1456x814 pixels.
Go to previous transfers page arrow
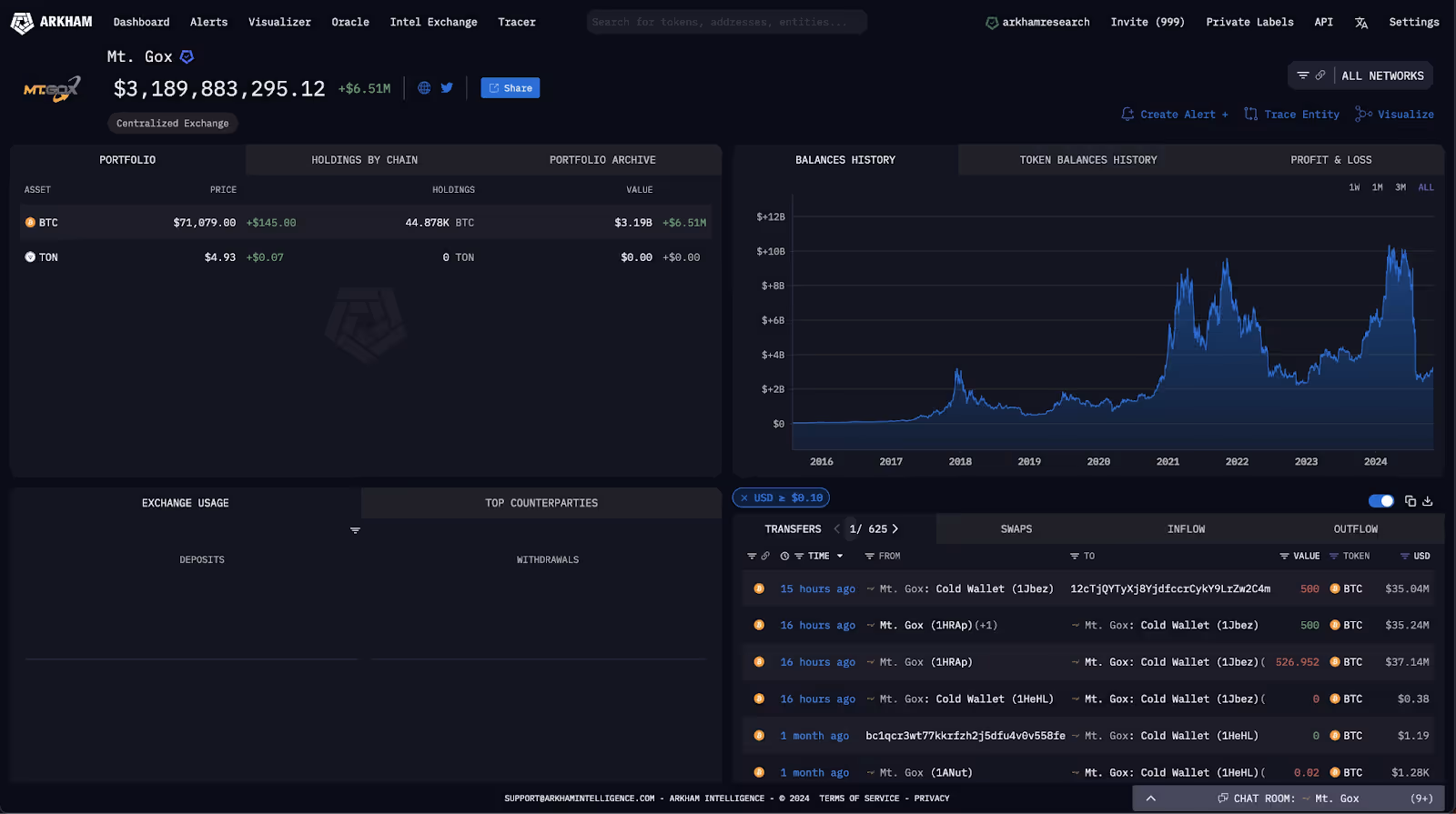tap(836, 528)
